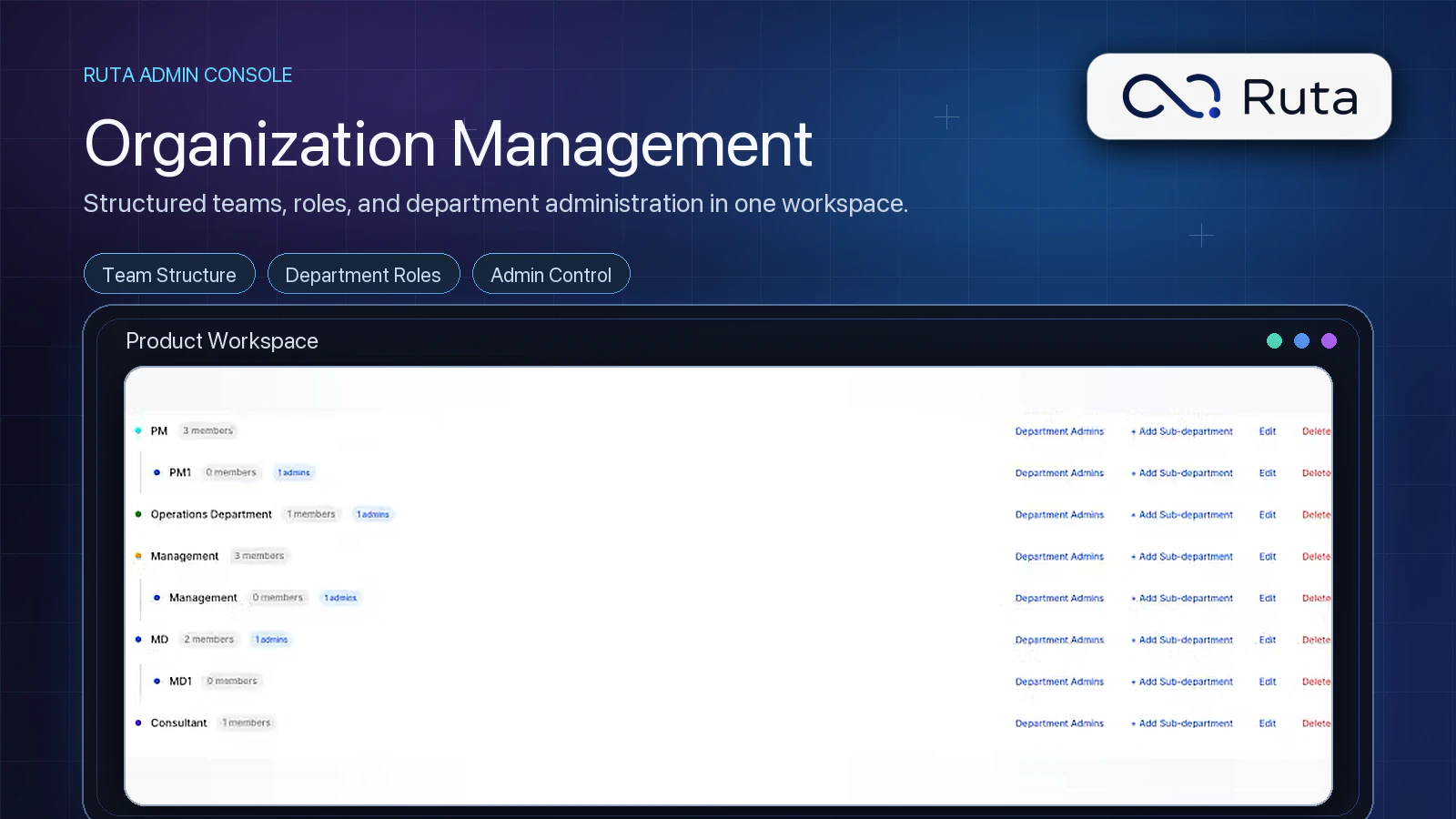The image size is (1456, 819).
Task: Open Department Admins for Management with 0 members
Action: pos(1059,599)
